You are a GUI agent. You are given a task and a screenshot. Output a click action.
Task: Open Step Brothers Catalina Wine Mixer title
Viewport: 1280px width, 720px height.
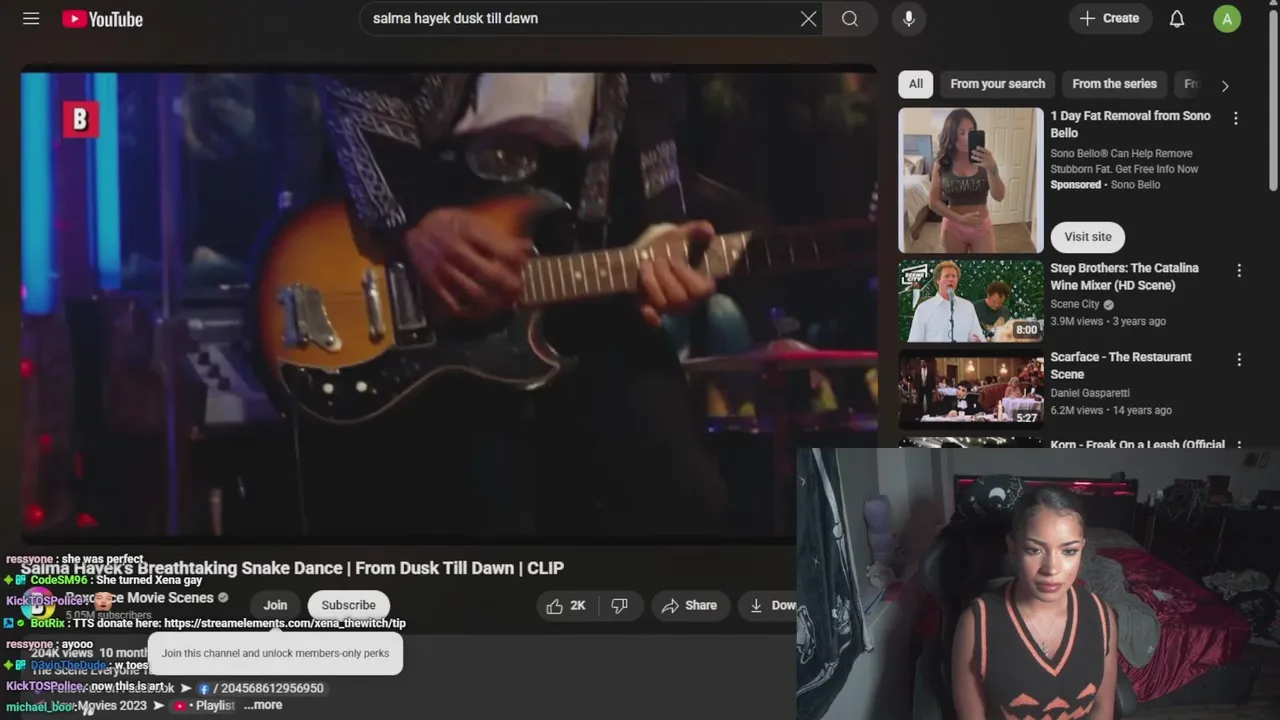coord(1124,276)
